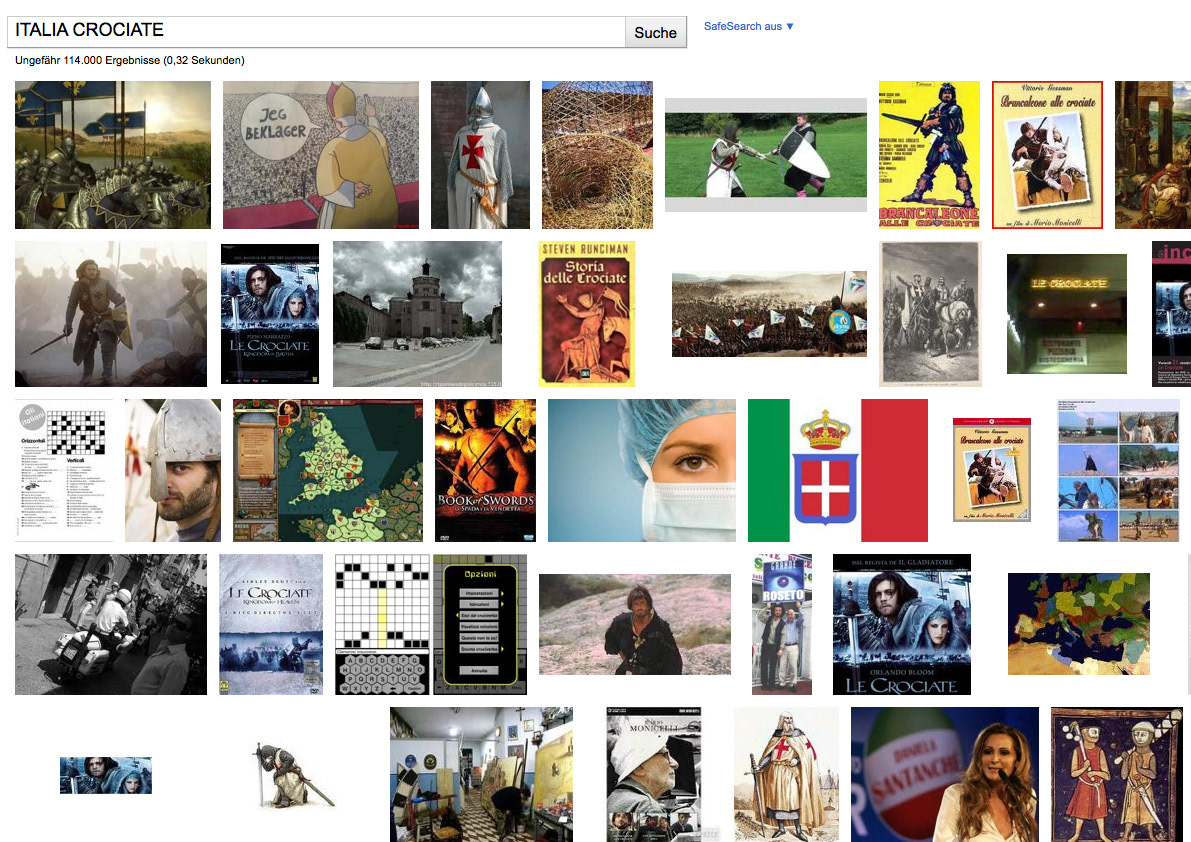Open the Ridley Scott Le Crociate snowy cover
This screenshot has height=842, width=1191.
click(x=270, y=624)
